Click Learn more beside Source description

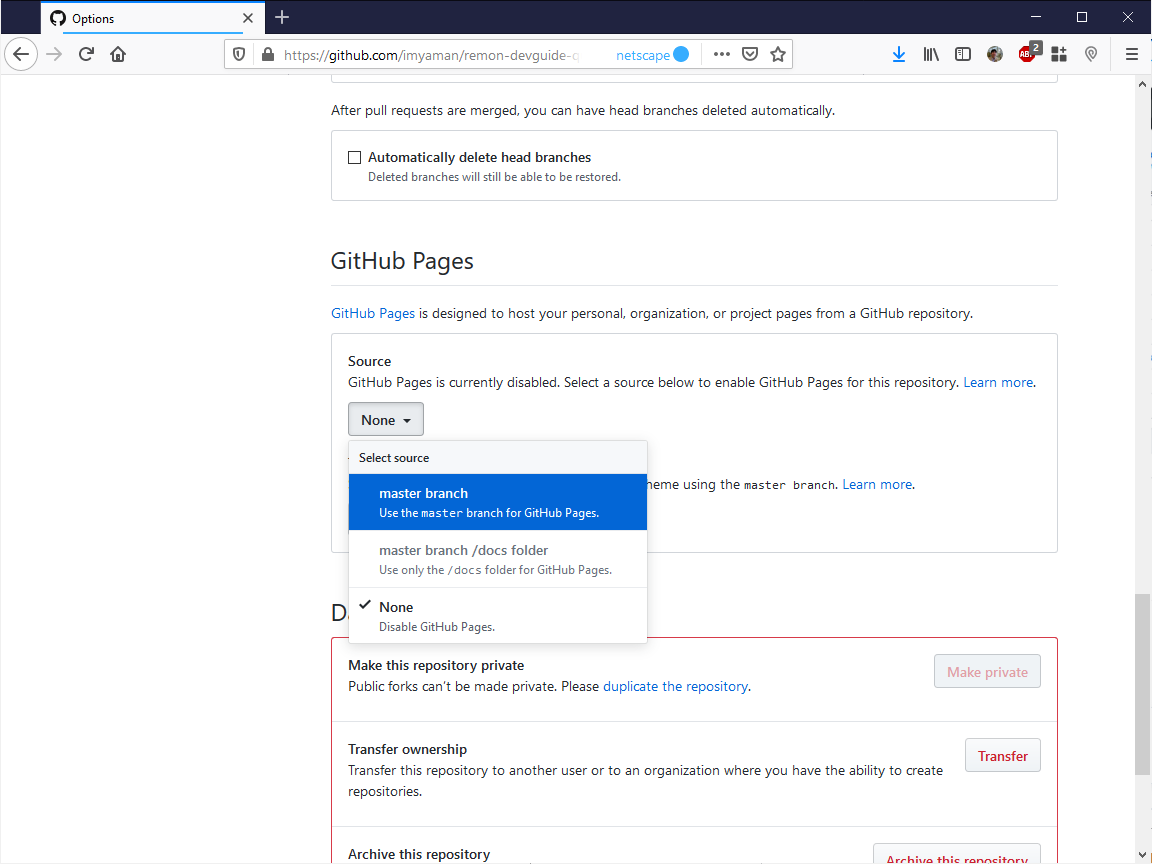tap(998, 382)
